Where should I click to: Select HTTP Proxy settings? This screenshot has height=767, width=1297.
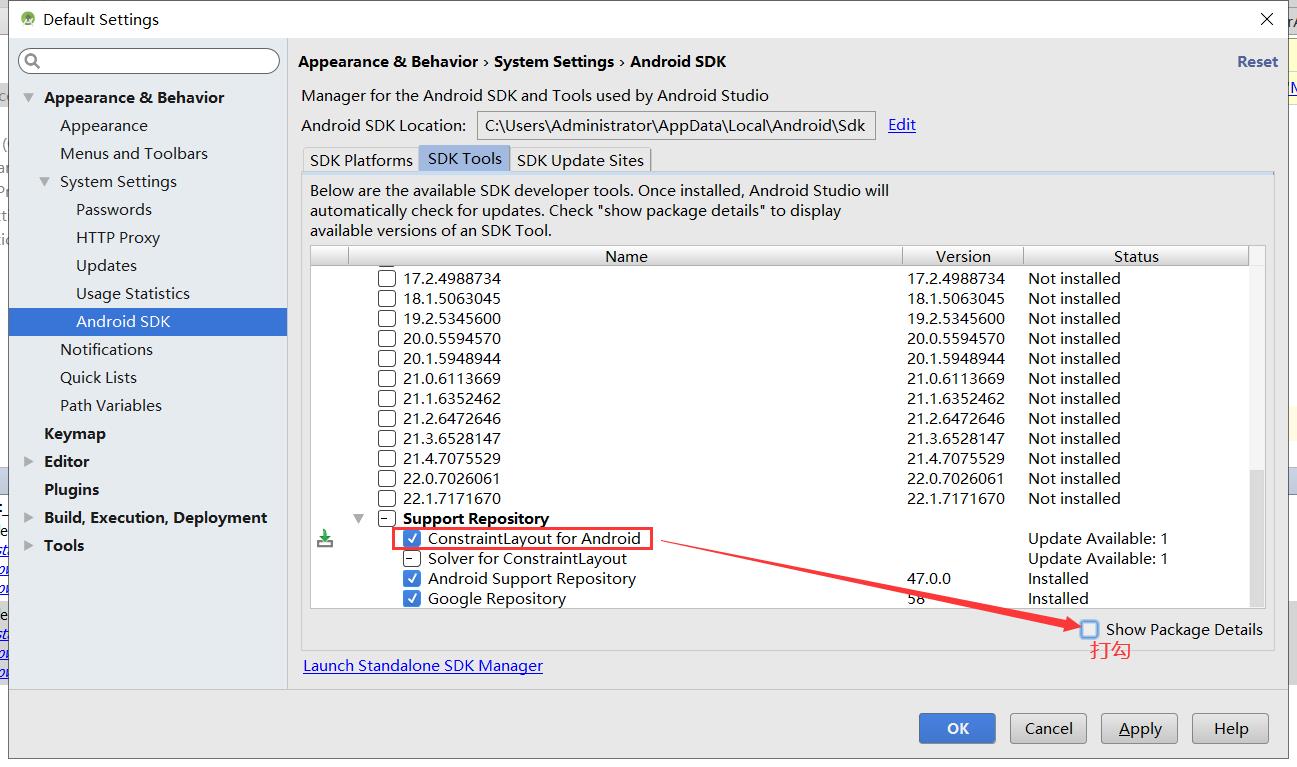[118, 238]
